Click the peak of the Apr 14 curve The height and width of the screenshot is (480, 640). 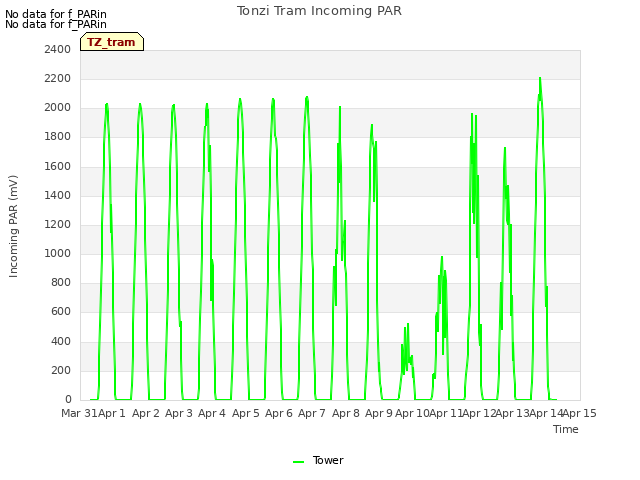(540, 78)
